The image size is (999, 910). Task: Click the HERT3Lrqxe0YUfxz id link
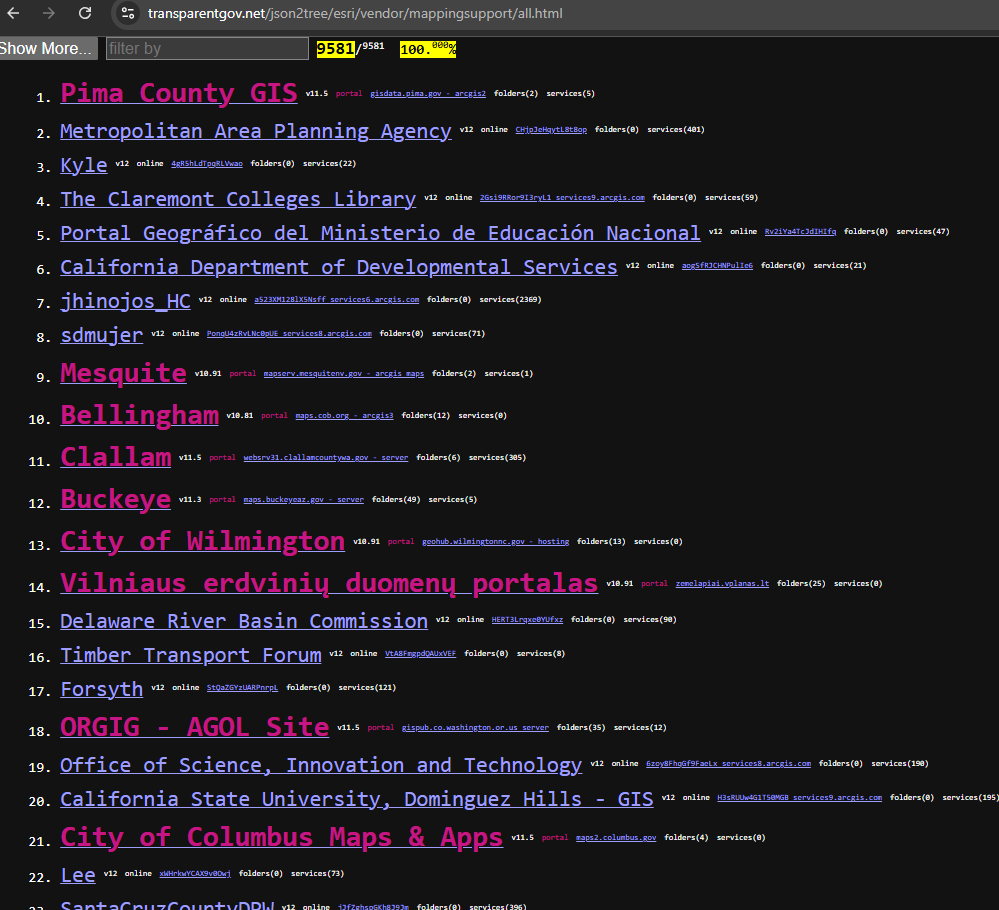tap(527, 619)
